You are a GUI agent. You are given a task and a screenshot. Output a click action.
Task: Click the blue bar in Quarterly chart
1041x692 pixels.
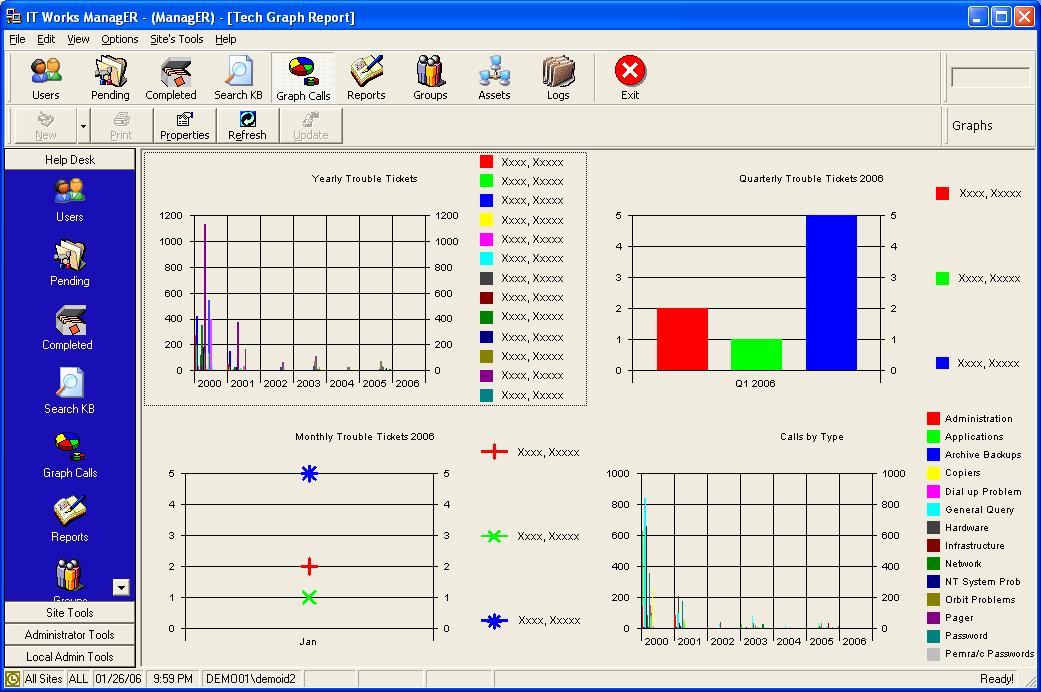click(x=831, y=292)
